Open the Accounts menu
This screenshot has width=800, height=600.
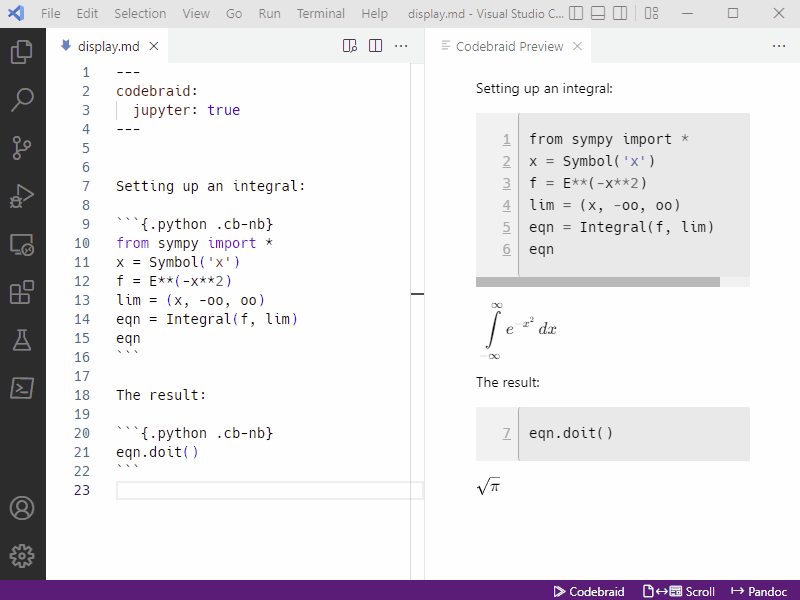tap(21, 508)
